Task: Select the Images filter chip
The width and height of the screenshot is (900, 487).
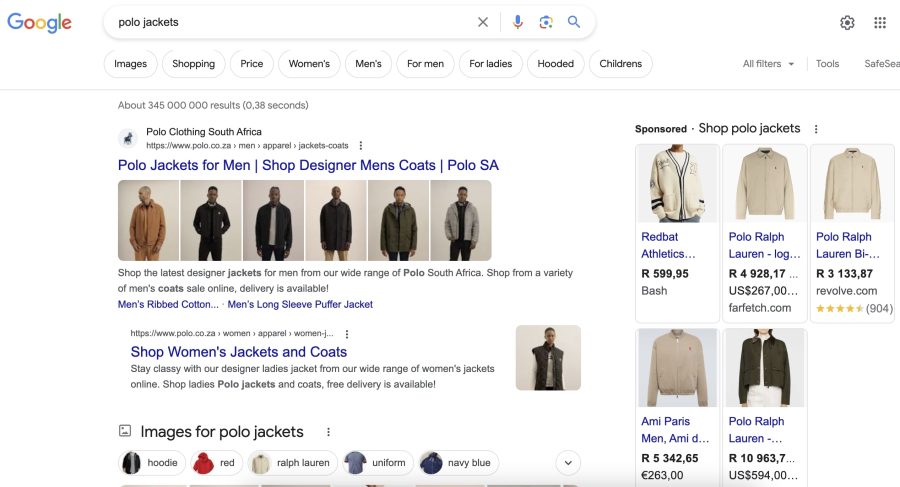Action: coord(130,64)
